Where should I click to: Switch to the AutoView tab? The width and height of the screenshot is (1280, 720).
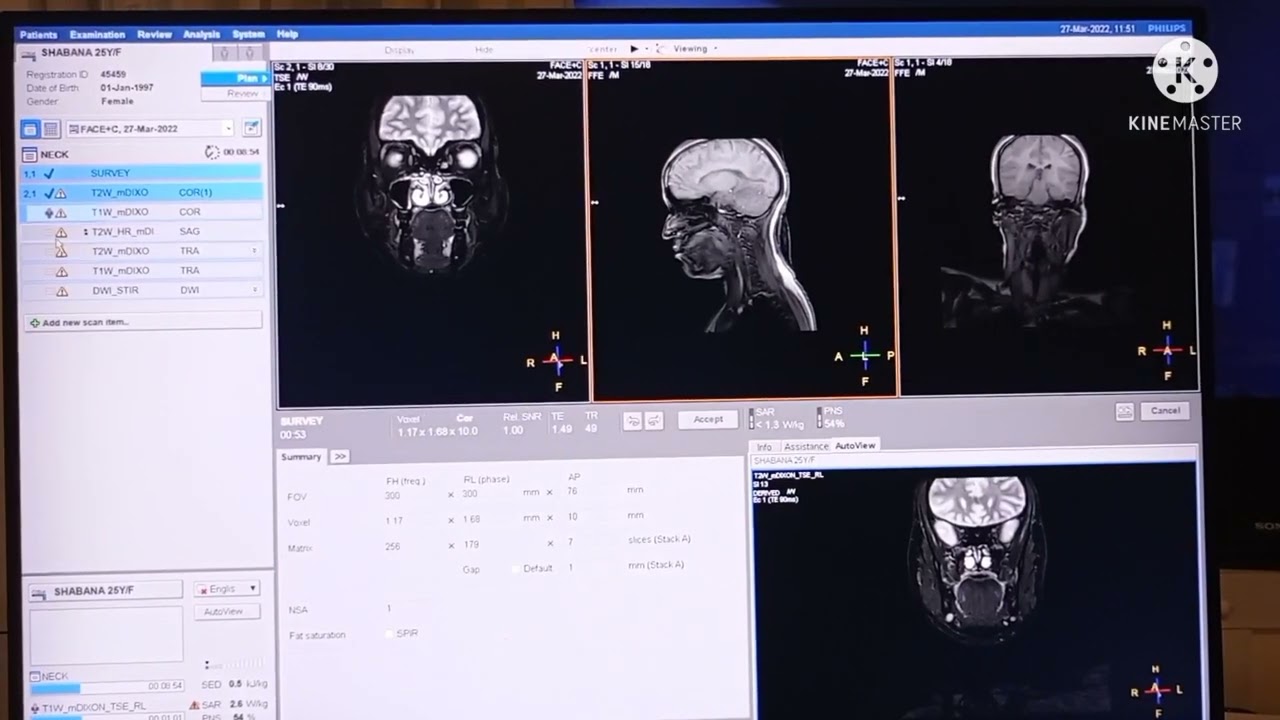click(x=855, y=445)
